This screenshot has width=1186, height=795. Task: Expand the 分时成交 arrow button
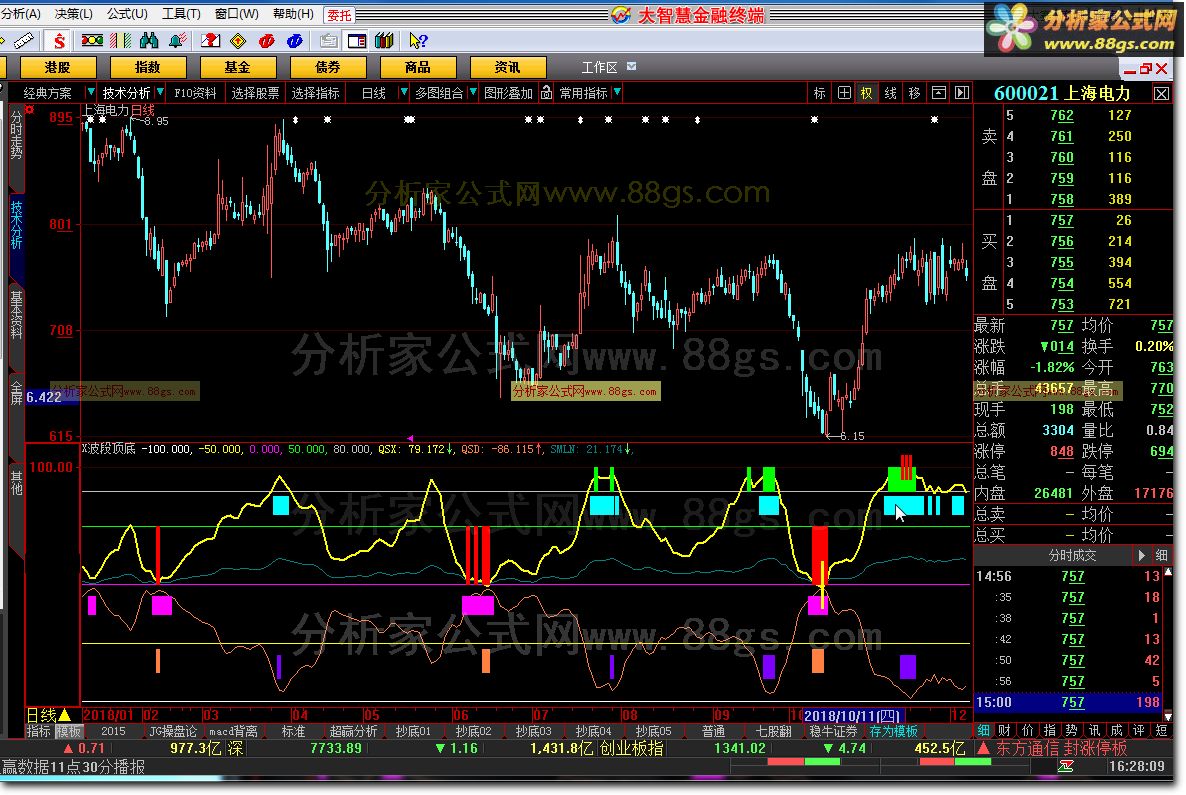tap(1141, 555)
